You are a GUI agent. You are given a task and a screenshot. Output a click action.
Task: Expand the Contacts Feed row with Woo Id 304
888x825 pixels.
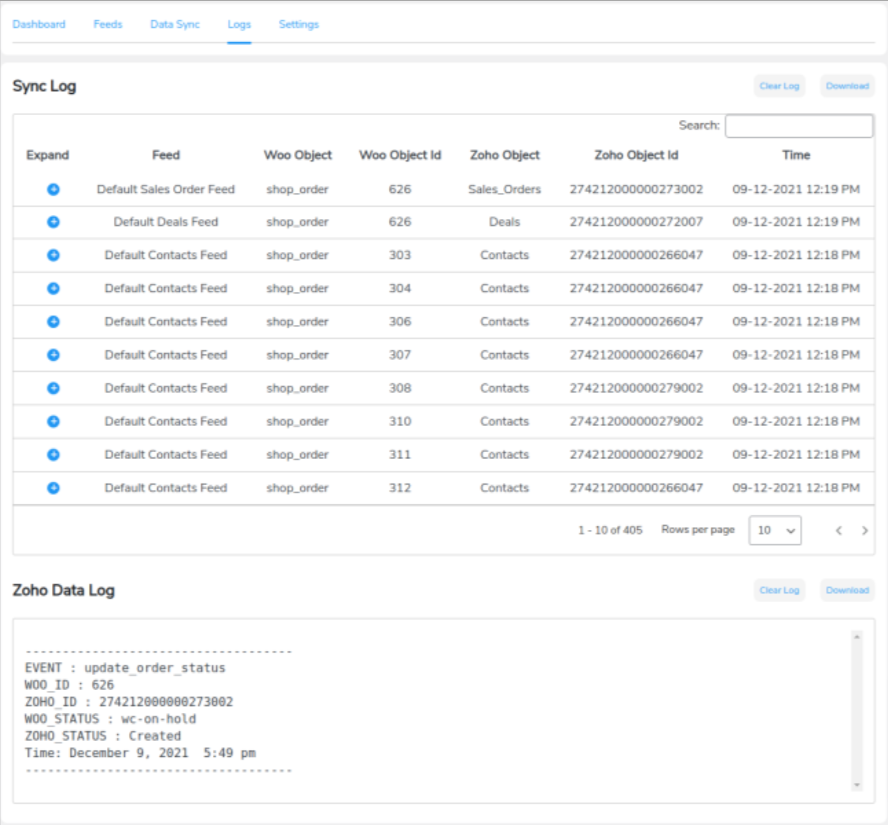(52, 288)
